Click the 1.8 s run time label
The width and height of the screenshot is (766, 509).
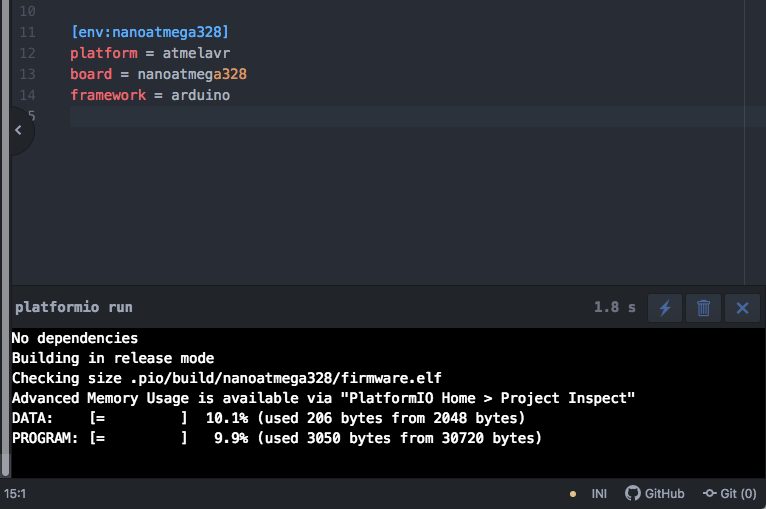614,307
